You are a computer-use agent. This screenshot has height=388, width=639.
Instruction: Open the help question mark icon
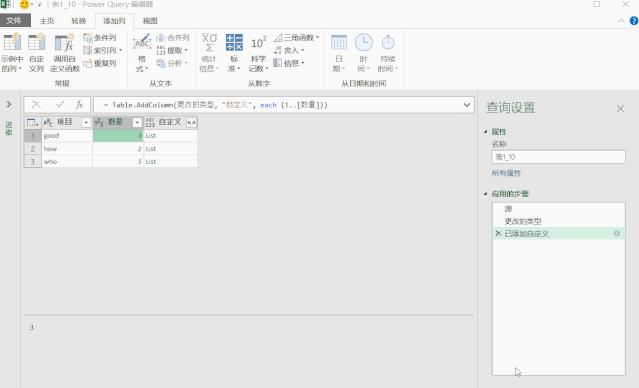tap(634, 21)
